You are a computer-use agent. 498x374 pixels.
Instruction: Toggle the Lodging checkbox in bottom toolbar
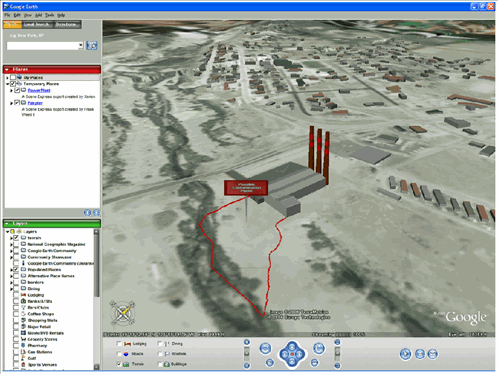point(119,343)
